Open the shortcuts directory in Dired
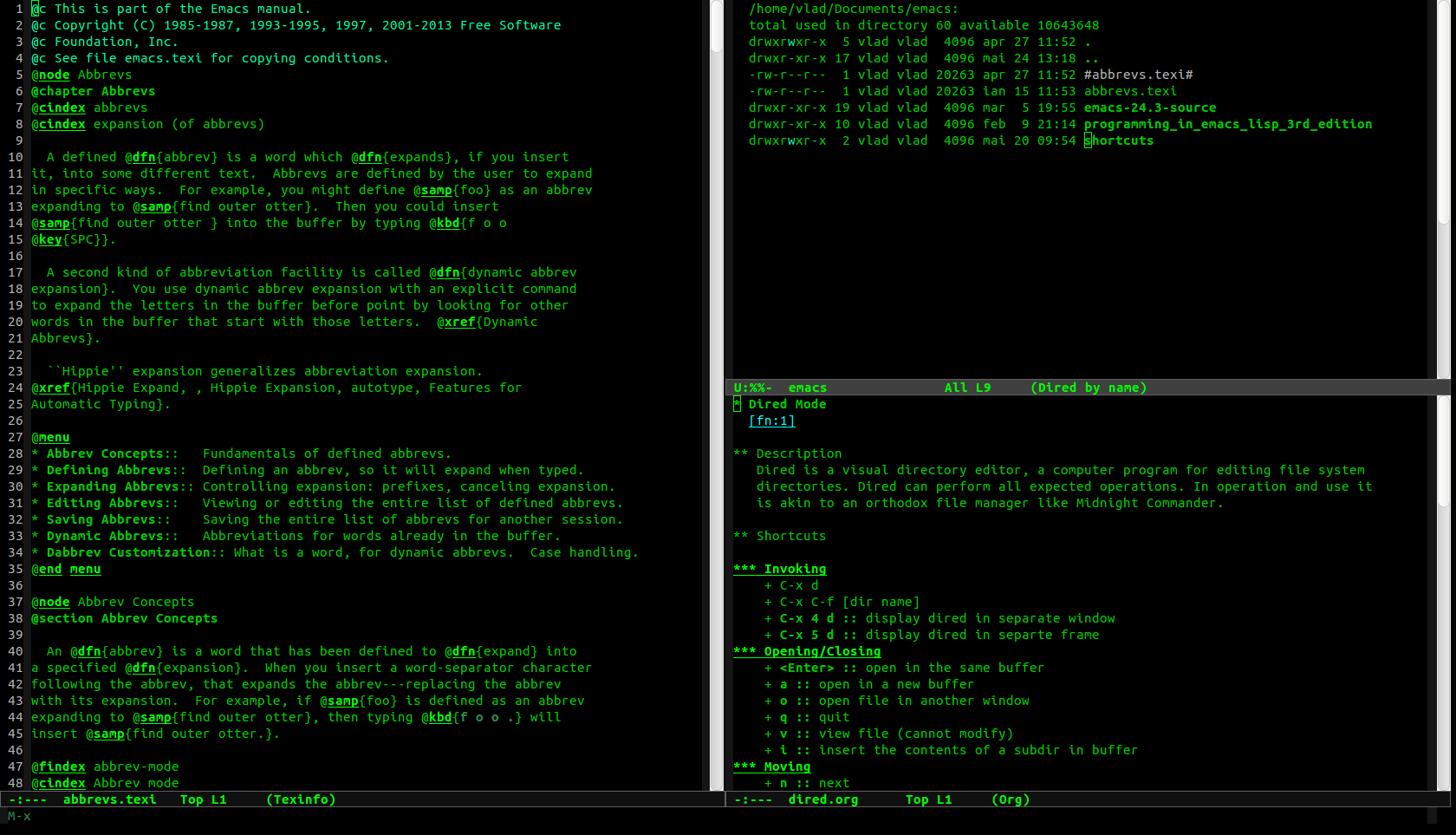The width and height of the screenshot is (1456, 835). [1119, 140]
